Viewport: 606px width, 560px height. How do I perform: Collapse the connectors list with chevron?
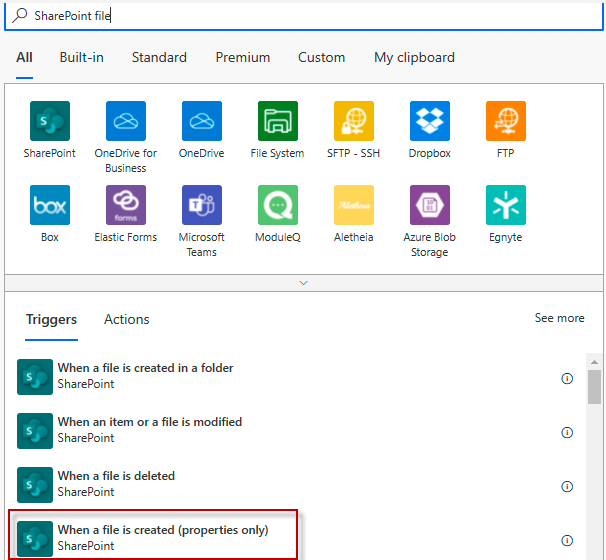pos(304,283)
